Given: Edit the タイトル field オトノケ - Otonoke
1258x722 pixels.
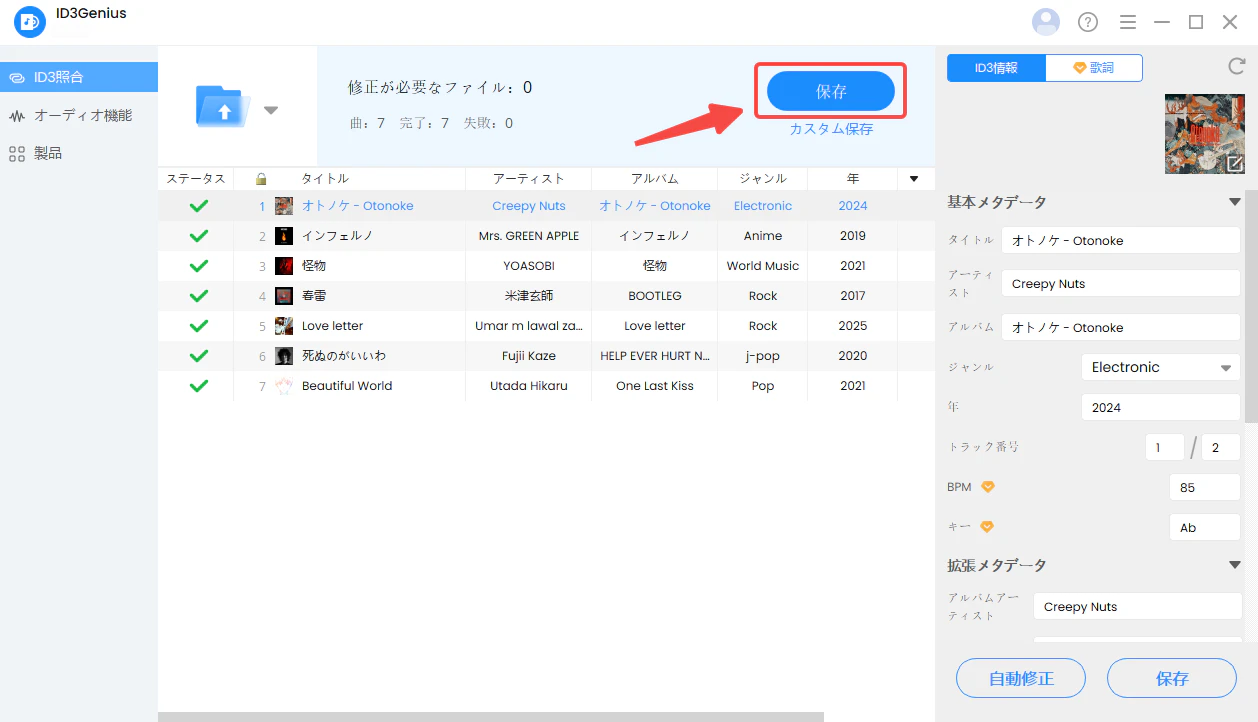Looking at the screenshot, I should pyautogui.click(x=1121, y=240).
